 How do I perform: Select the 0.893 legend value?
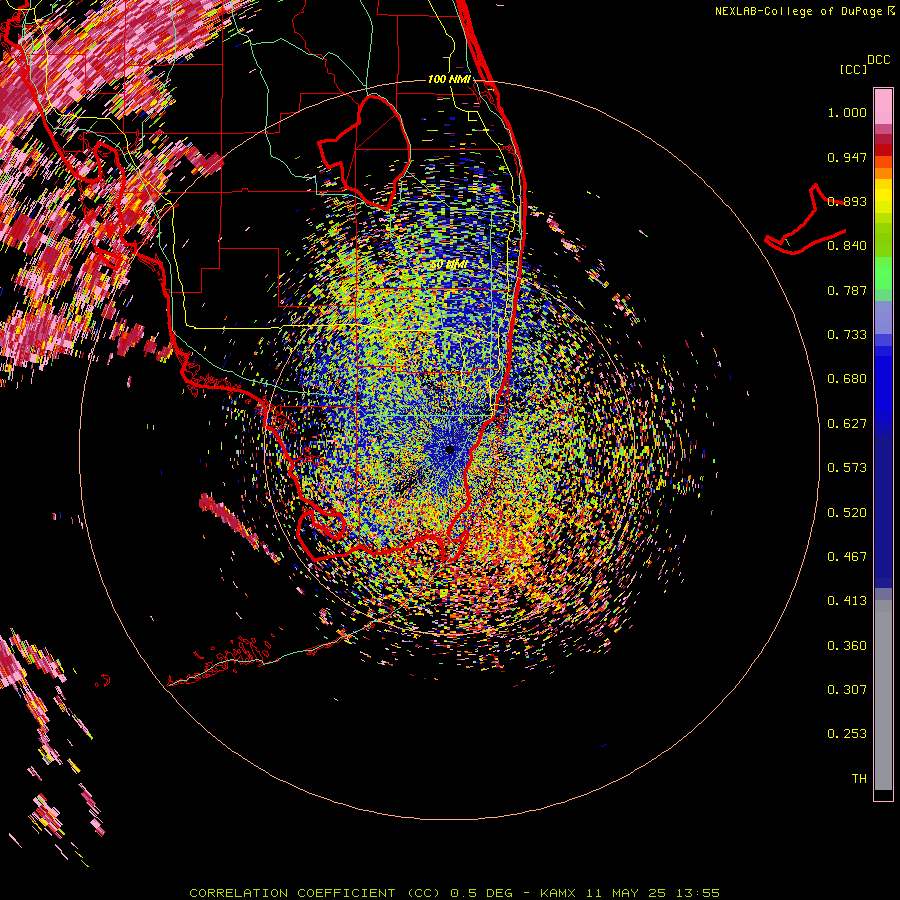click(847, 201)
